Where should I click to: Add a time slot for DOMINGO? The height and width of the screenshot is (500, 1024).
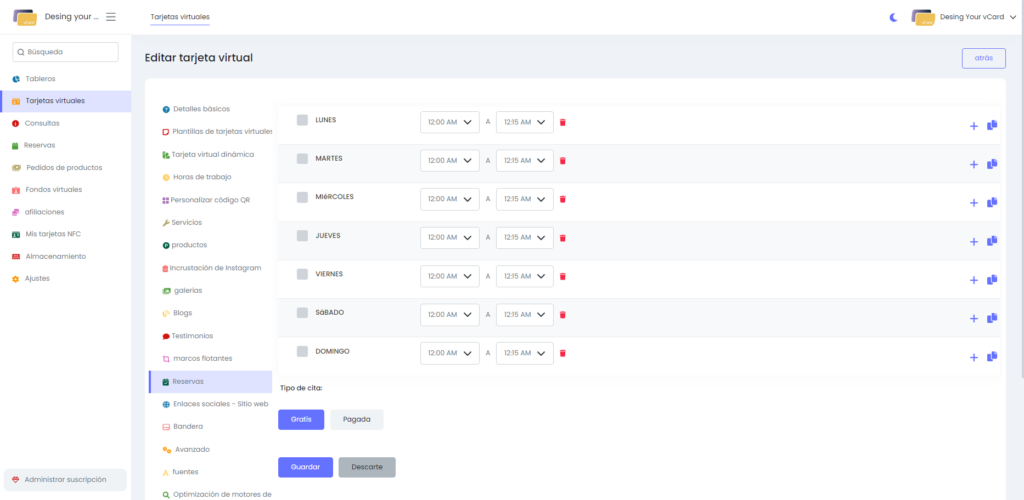[x=973, y=357]
